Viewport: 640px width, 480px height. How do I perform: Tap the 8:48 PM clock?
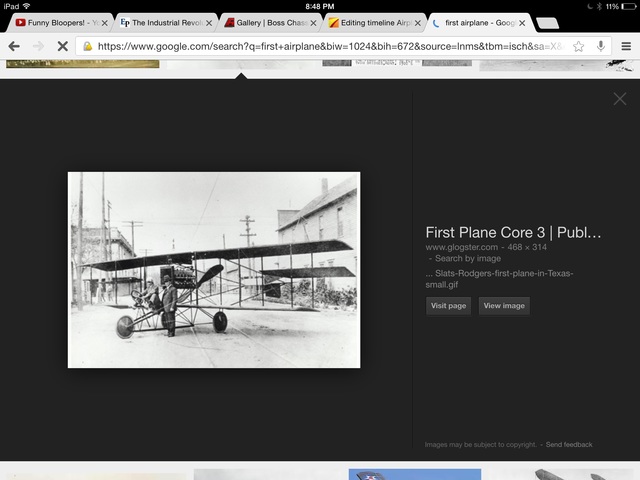tap(320, 6)
